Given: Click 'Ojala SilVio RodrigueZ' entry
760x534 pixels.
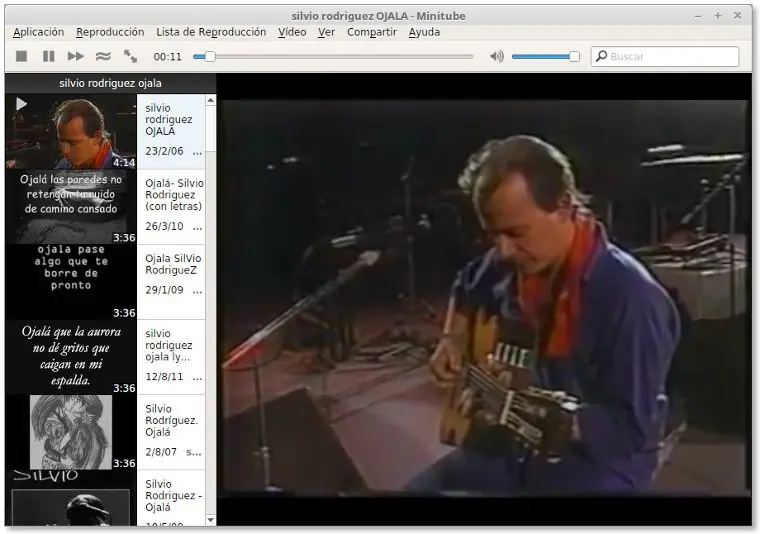Looking at the screenshot, I should click(173, 264).
